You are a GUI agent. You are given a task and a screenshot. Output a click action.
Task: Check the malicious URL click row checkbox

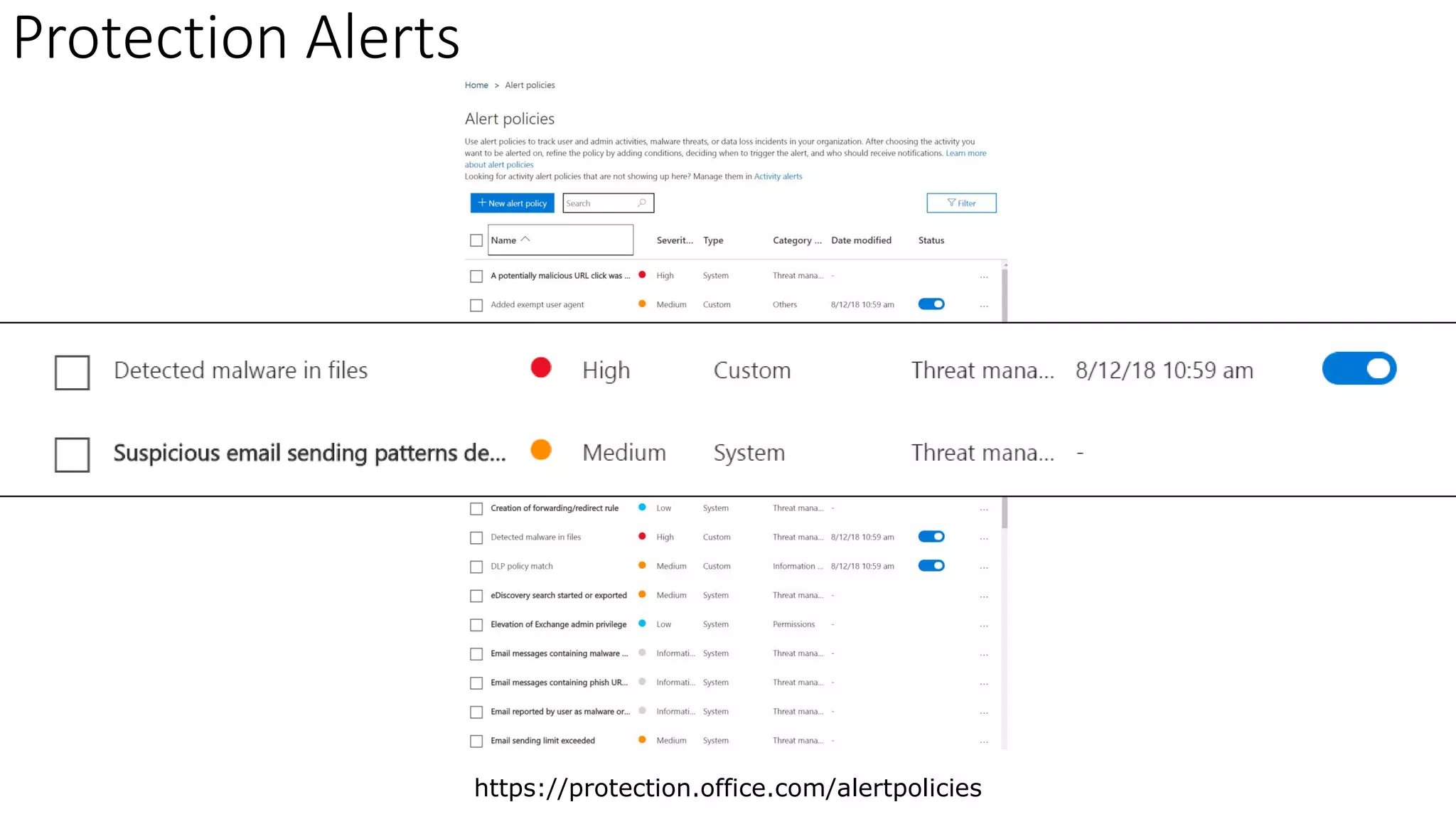click(476, 276)
